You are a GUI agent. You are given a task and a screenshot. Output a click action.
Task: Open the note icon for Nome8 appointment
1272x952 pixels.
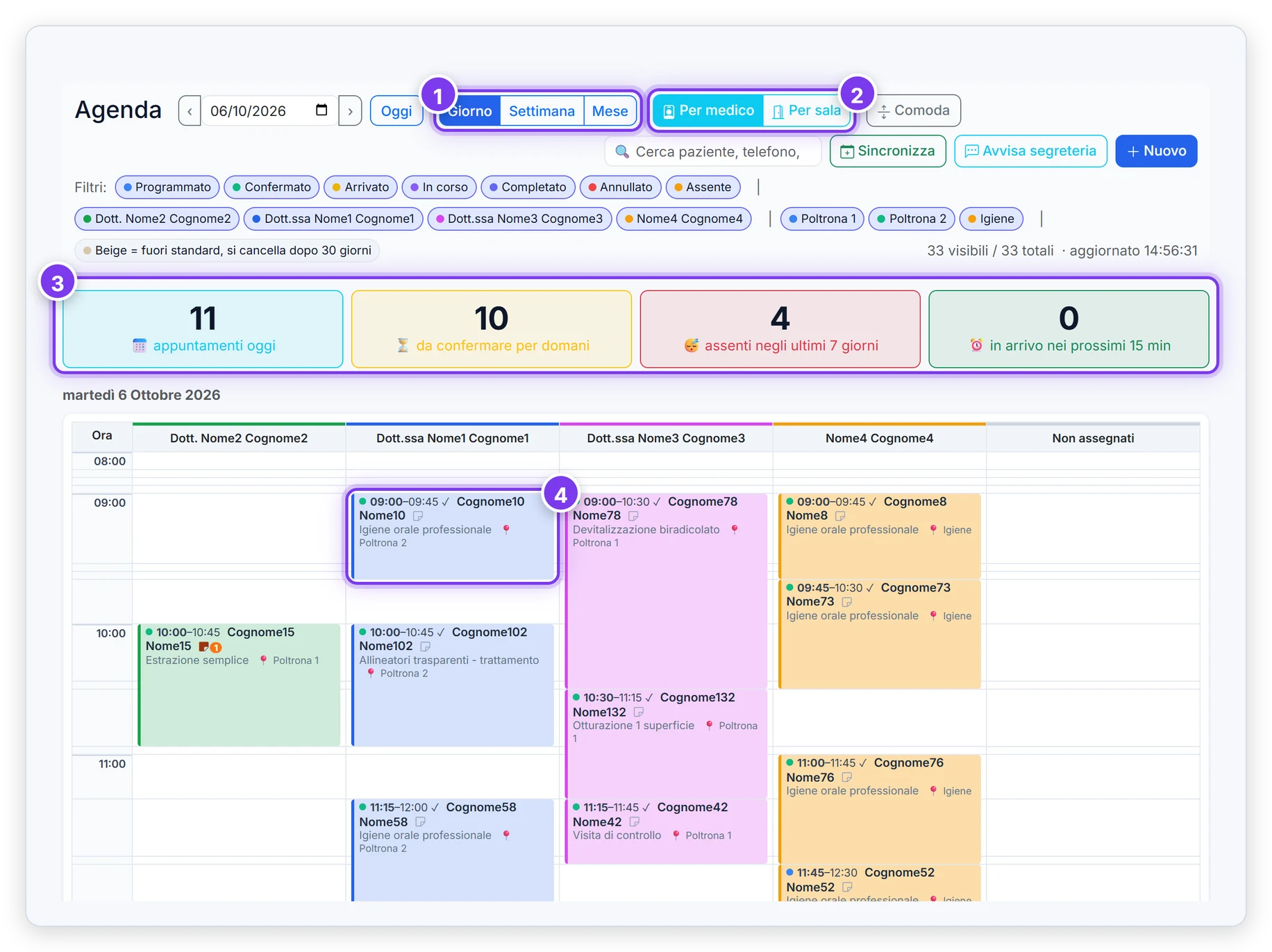click(x=840, y=516)
